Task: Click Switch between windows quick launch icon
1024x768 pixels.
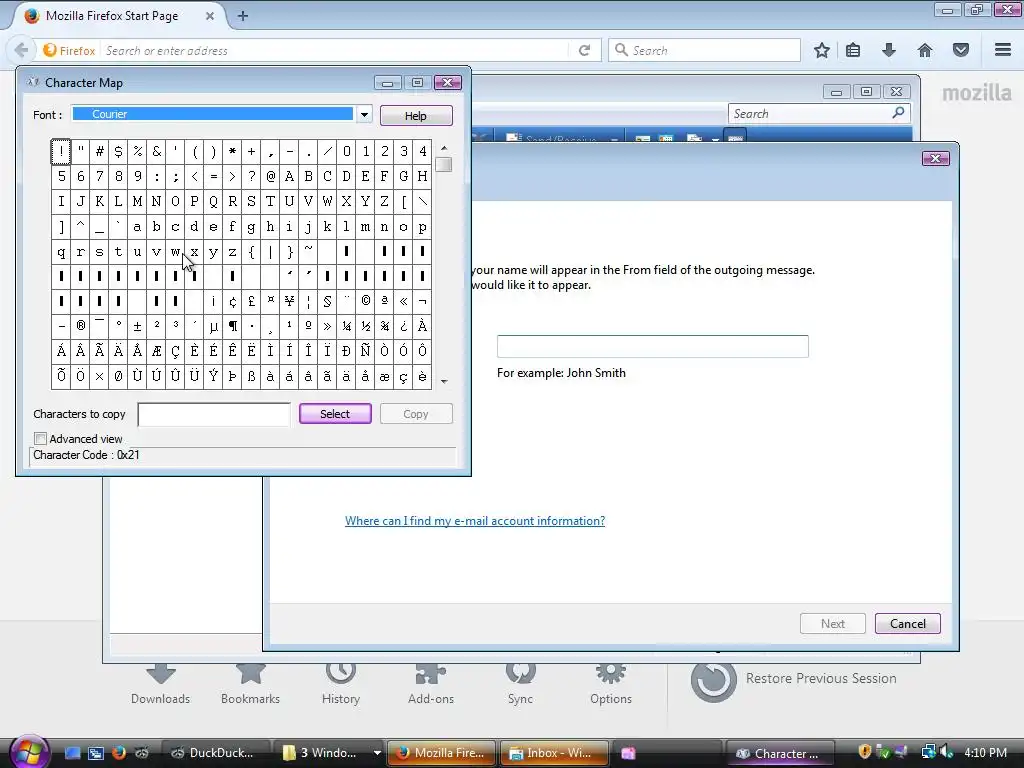Action: point(95,753)
